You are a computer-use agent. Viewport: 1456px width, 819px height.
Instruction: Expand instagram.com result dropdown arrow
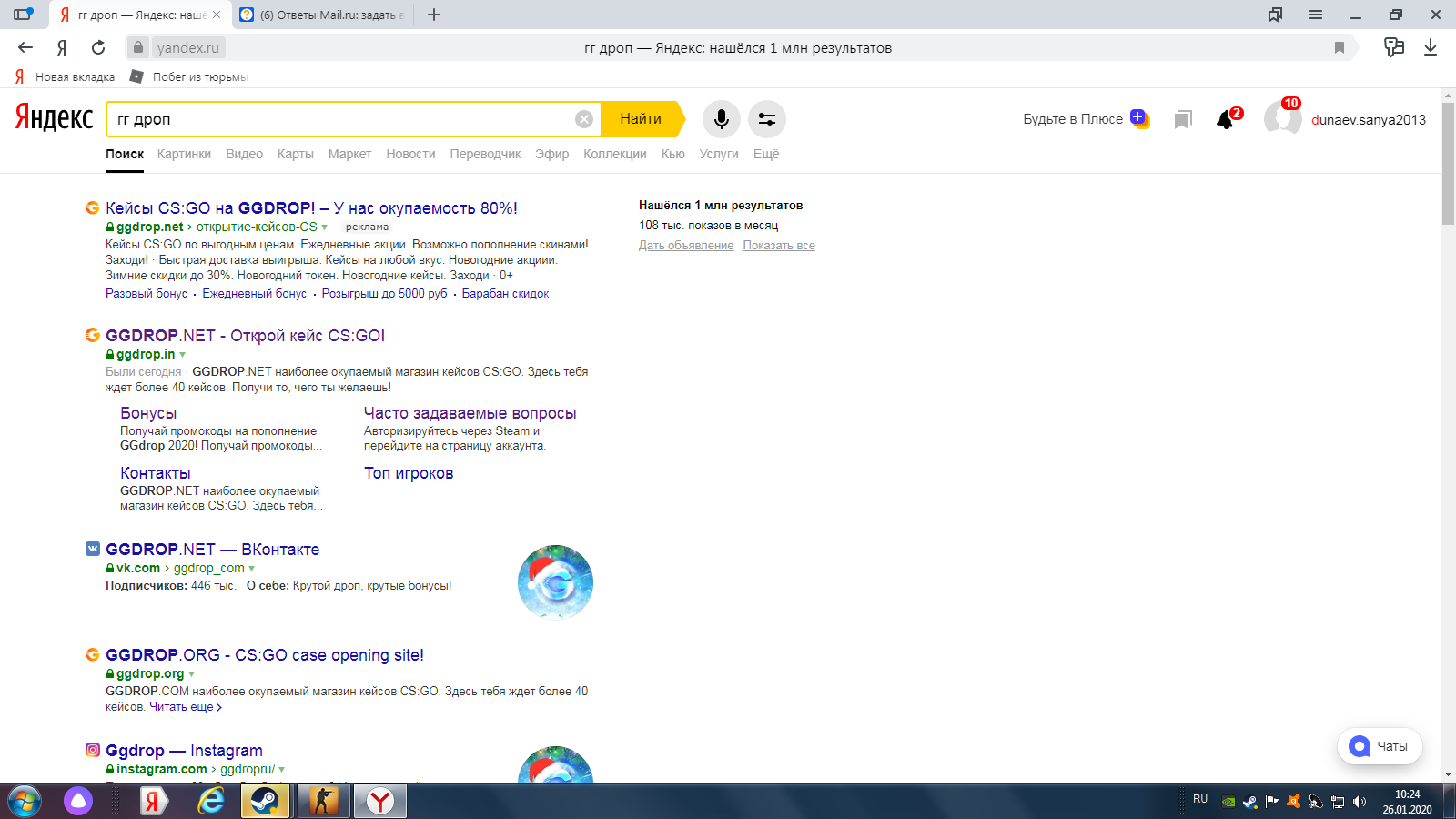pyautogui.click(x=282, y=770)
